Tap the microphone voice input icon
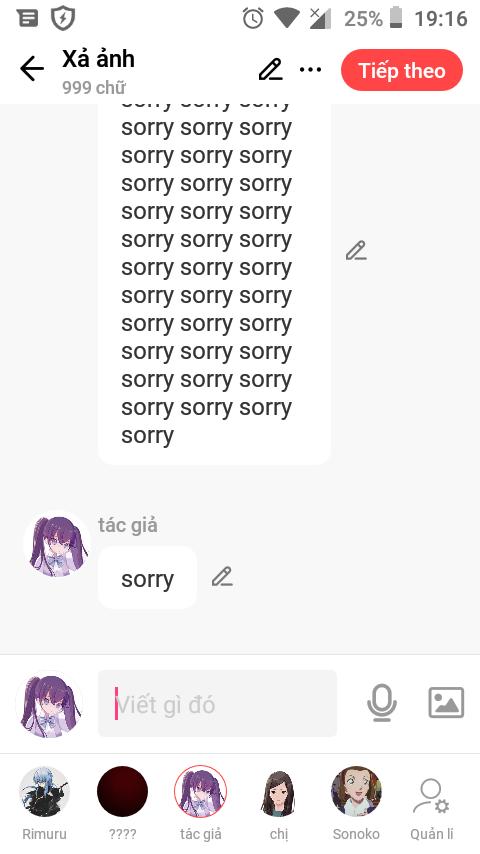 coord(381,703)
